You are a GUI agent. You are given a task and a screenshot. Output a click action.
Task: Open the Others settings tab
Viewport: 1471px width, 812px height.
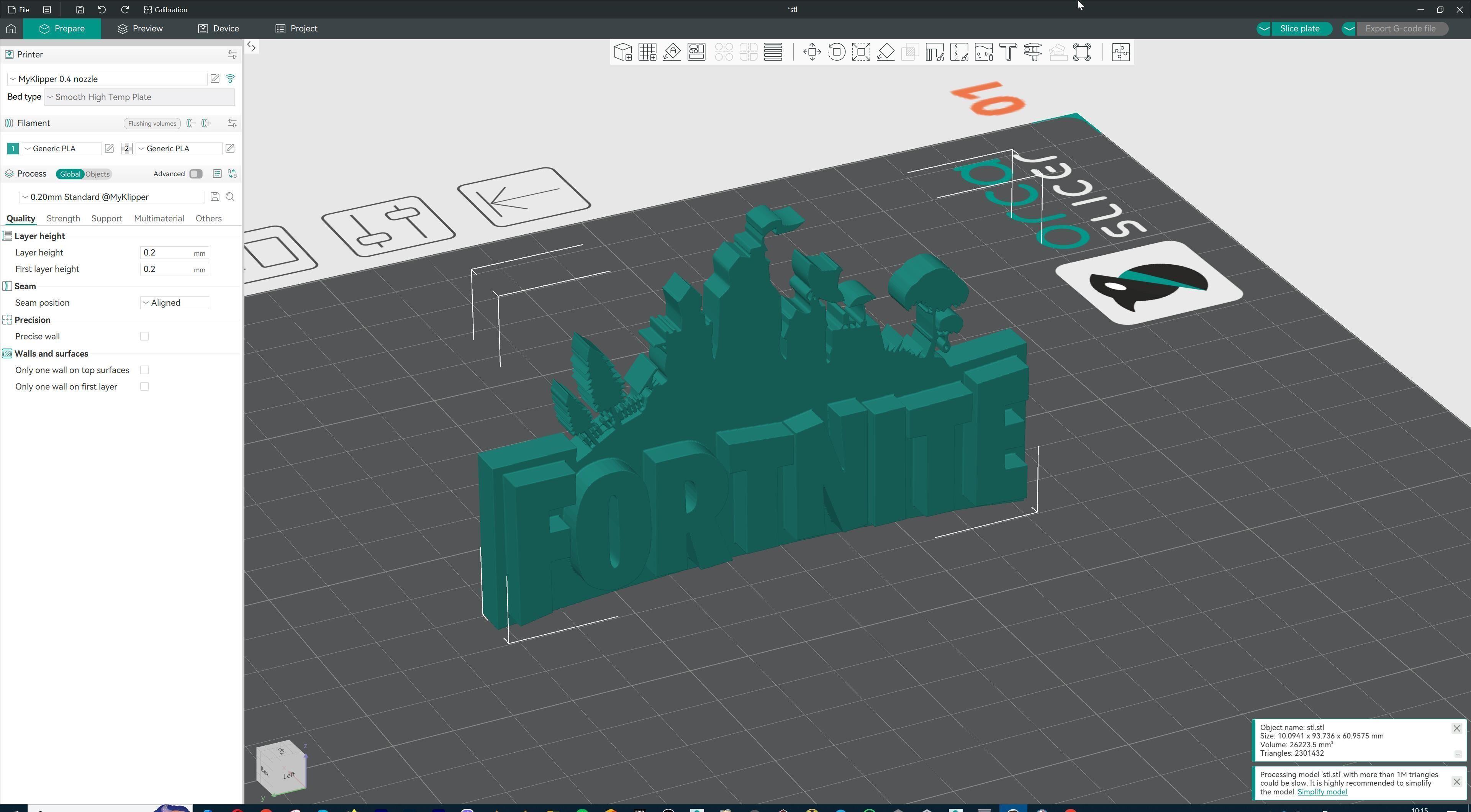click(x=208, y=219)
